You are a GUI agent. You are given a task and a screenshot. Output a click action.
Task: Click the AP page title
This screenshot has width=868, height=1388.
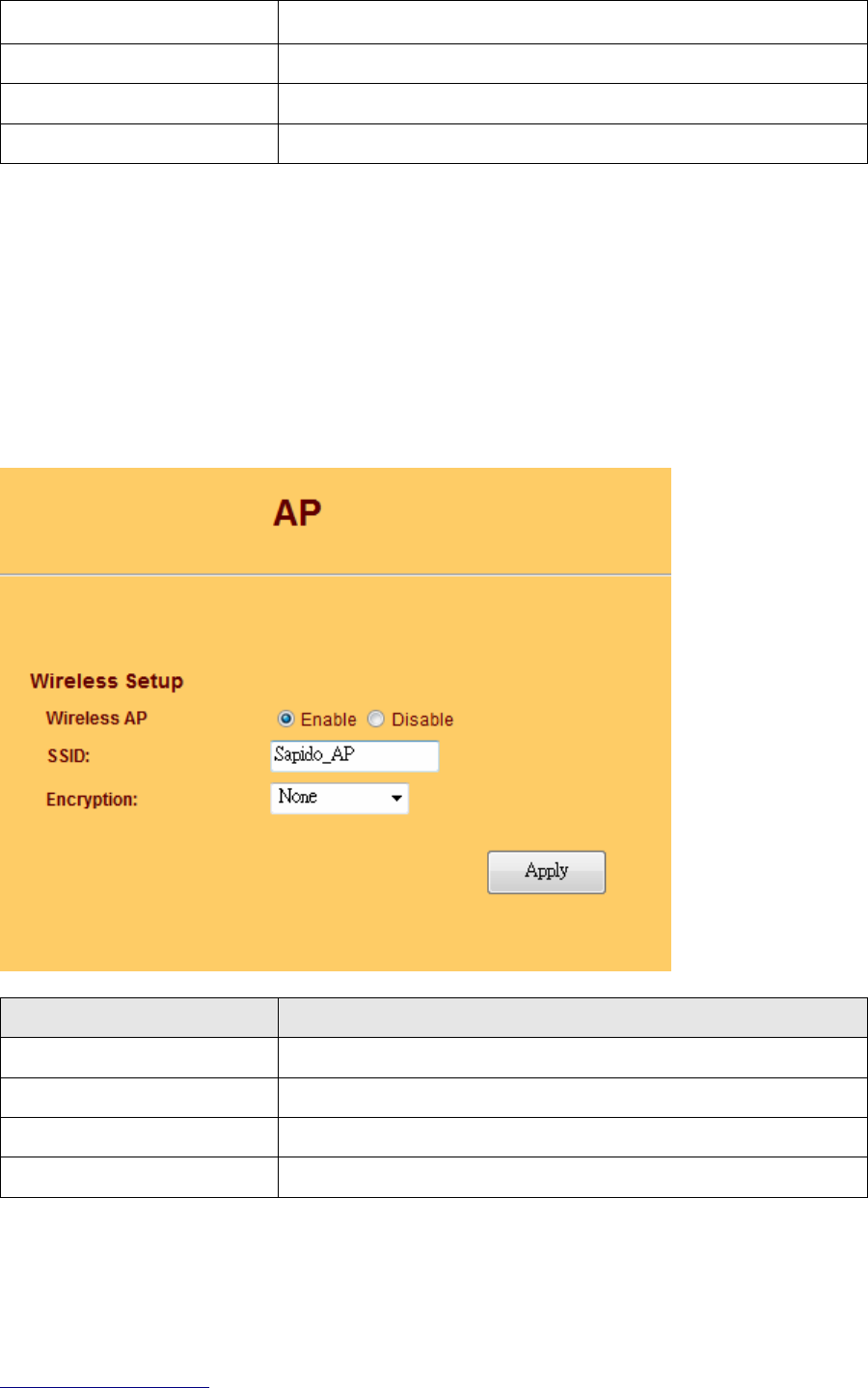(297, 512)
